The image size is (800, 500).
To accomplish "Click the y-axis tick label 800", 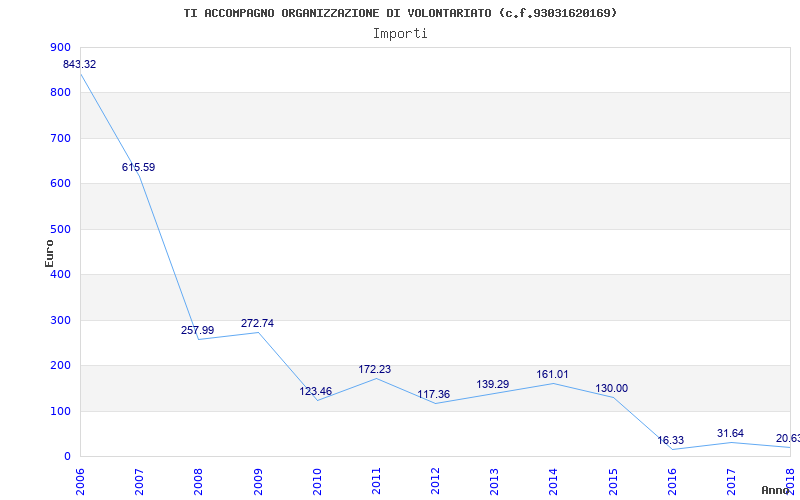I will [60, 93].
